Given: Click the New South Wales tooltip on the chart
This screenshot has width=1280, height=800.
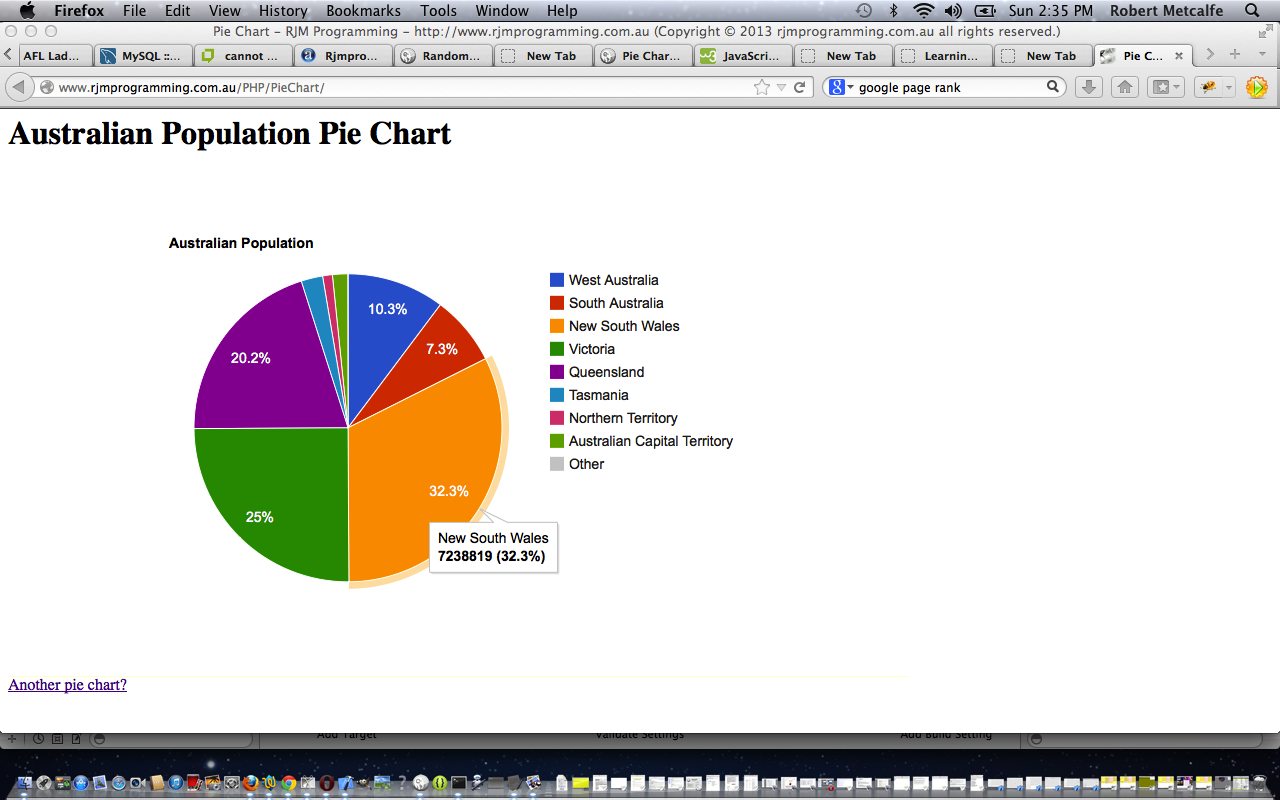Looking at the screenshot, I should pyautogui.click(x=493, y=546).
